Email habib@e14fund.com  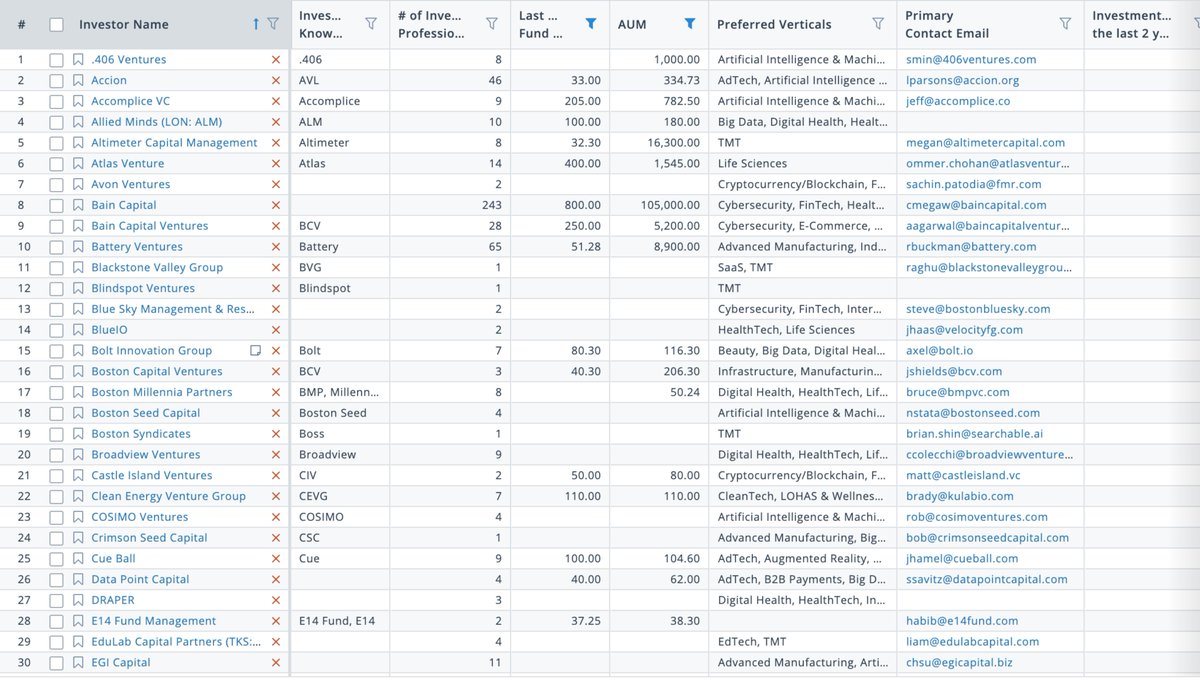click(x=962, y=621)
